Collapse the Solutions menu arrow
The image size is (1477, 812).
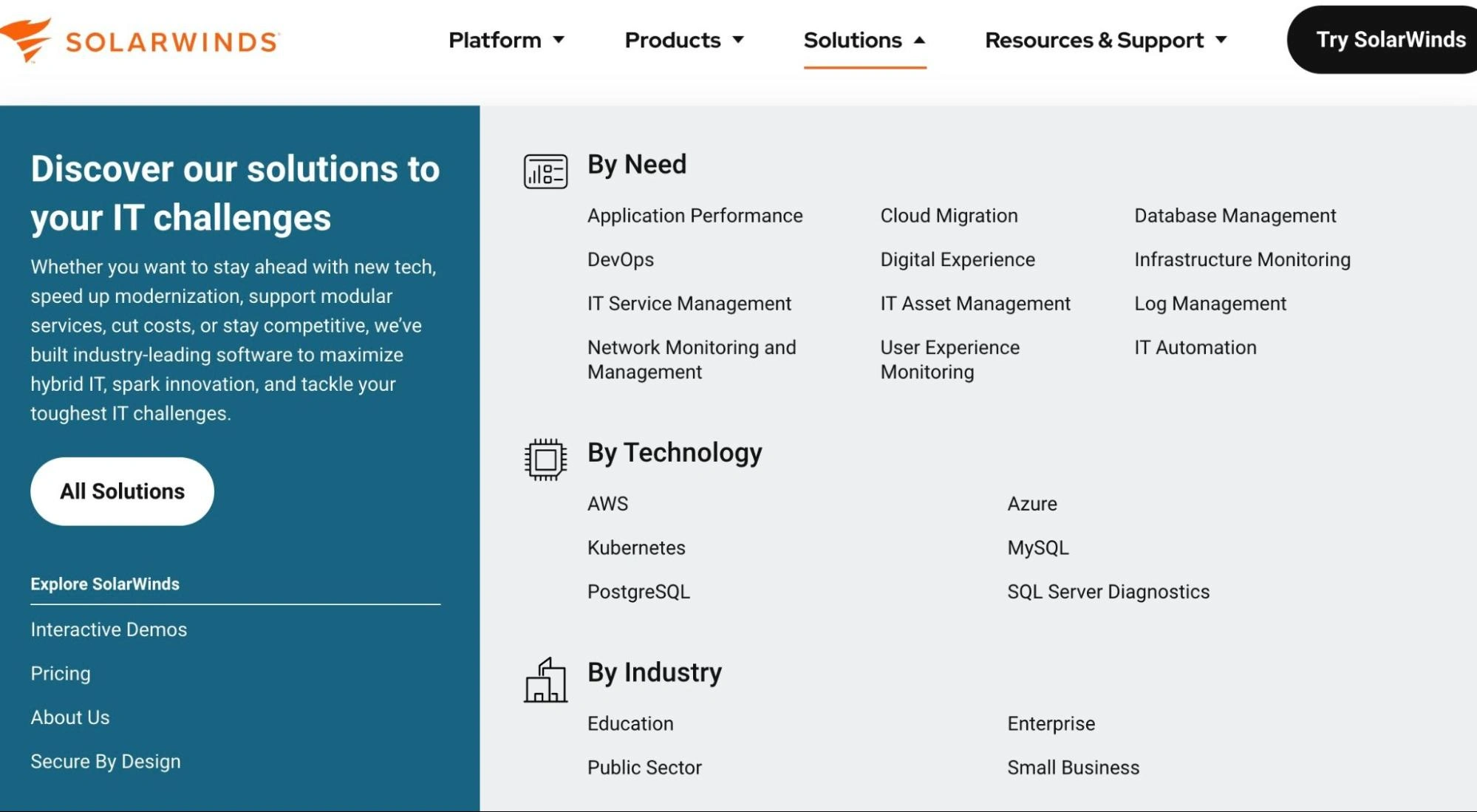[x=919, y=40]
